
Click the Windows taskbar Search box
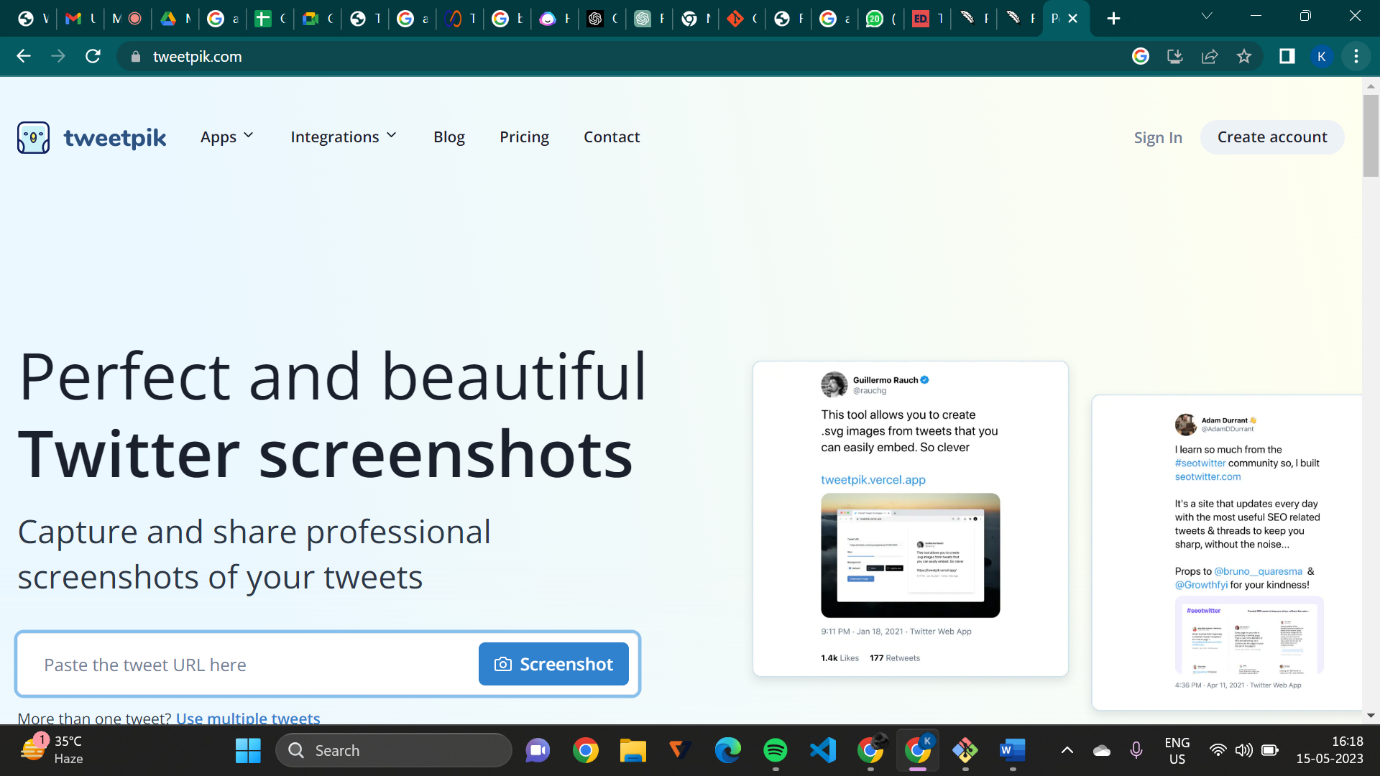[393, 750]
